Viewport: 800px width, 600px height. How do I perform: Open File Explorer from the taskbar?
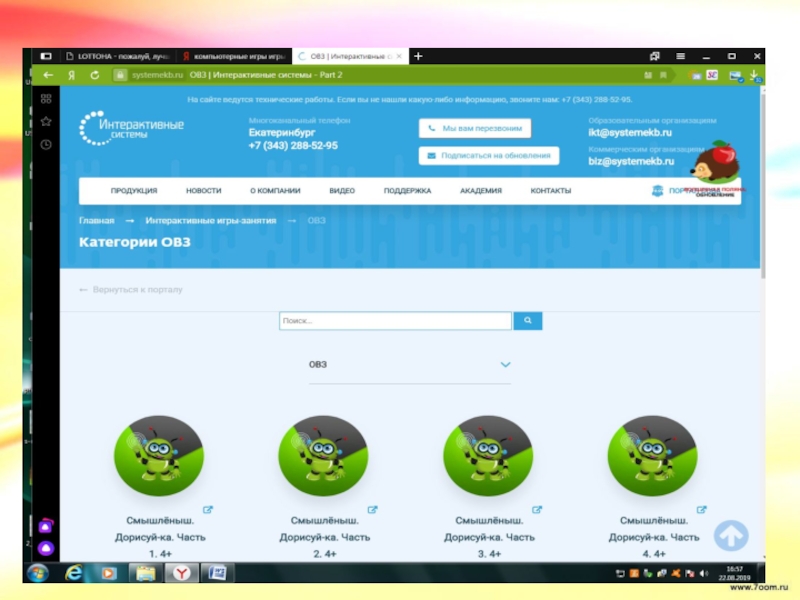[x=145, y=573]
